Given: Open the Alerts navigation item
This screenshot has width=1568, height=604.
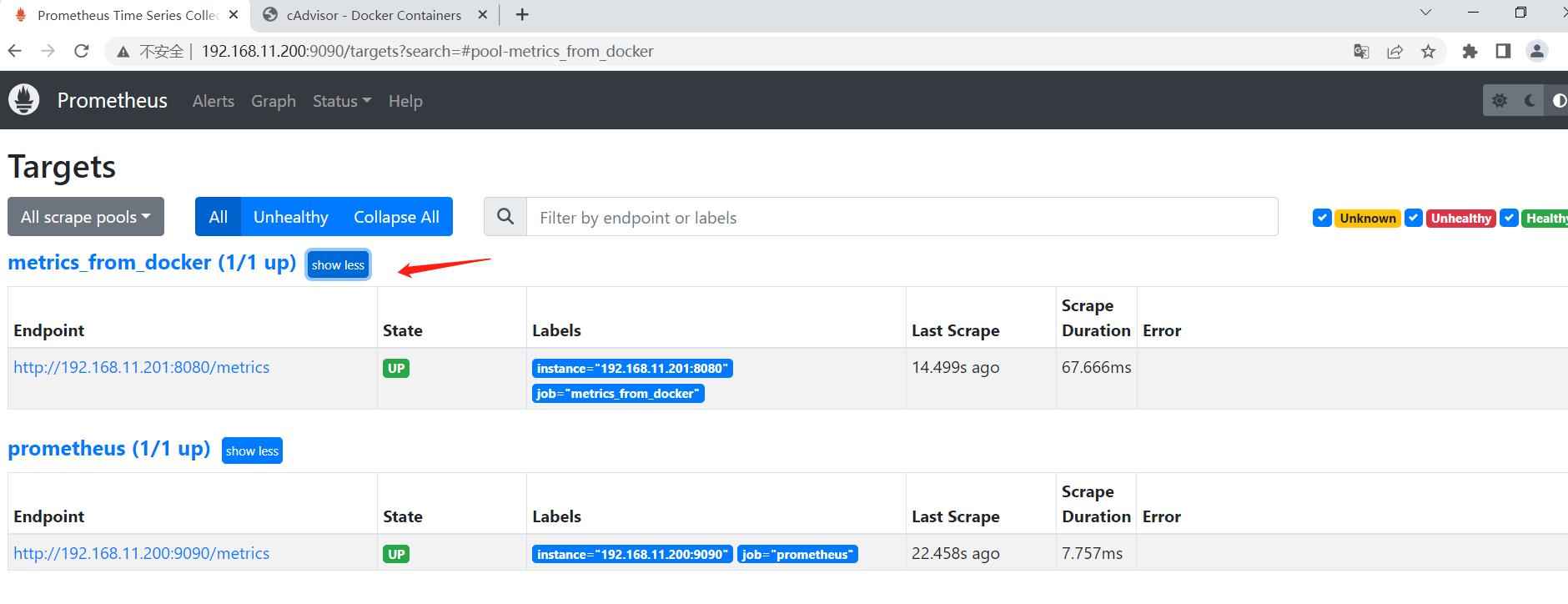Looking at the screenshot, I should [214, 101].
